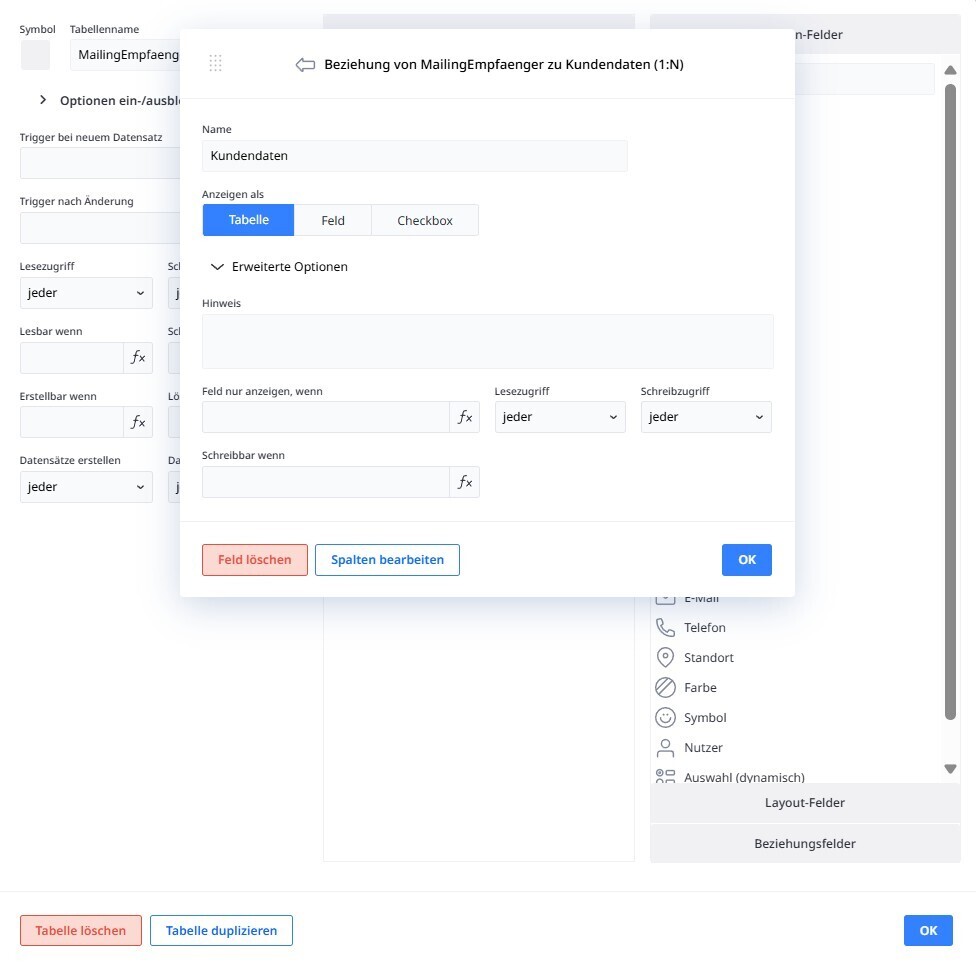Click the 'Spalten bearbeiten' button
Viewport: 976px width, 963px height.
click(x=387, y=560)
